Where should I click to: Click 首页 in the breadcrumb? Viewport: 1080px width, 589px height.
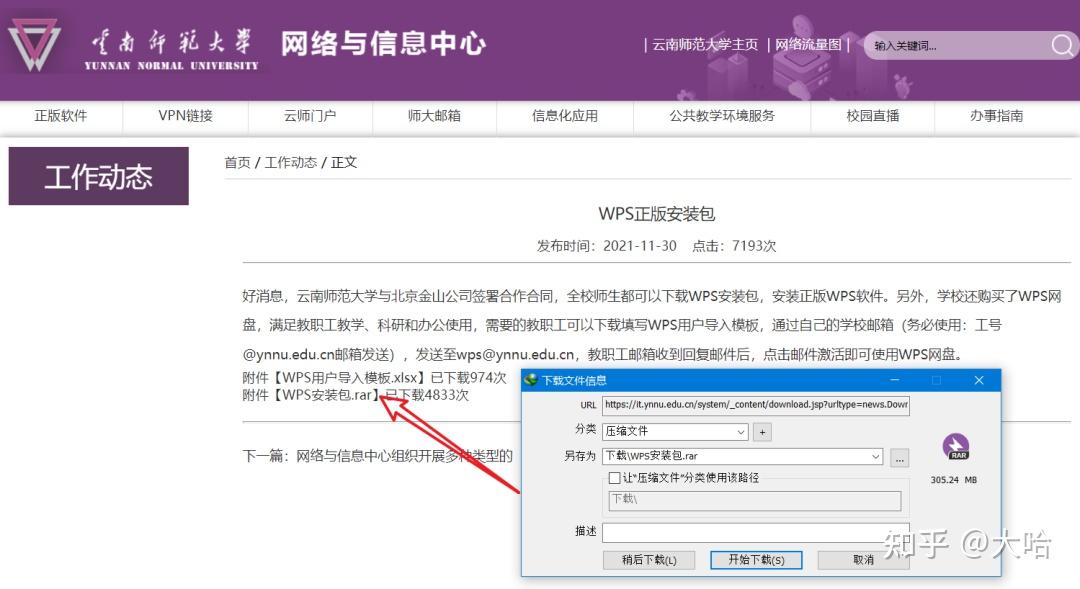(238, 163)
